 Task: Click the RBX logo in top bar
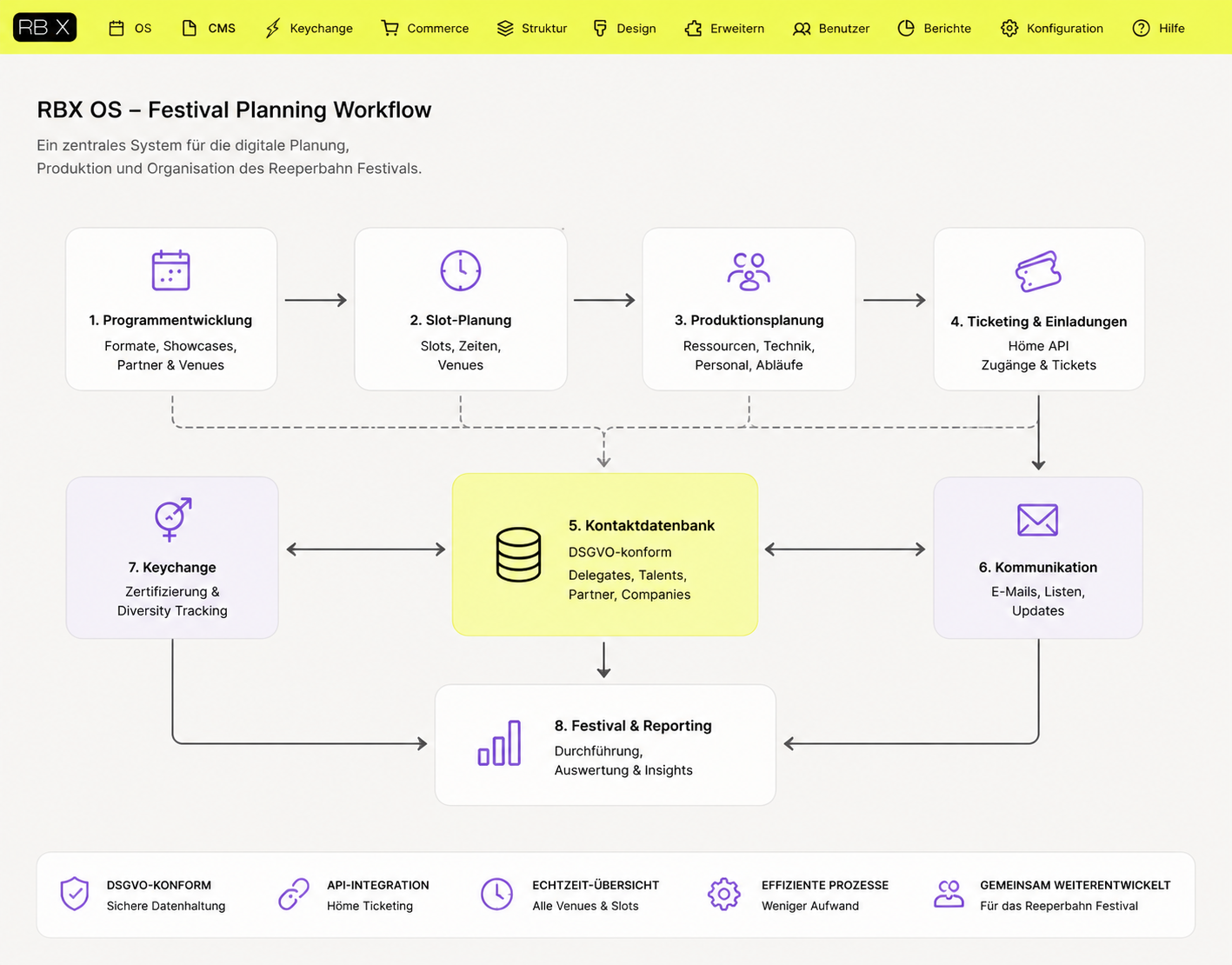click(x=45, y=28)
